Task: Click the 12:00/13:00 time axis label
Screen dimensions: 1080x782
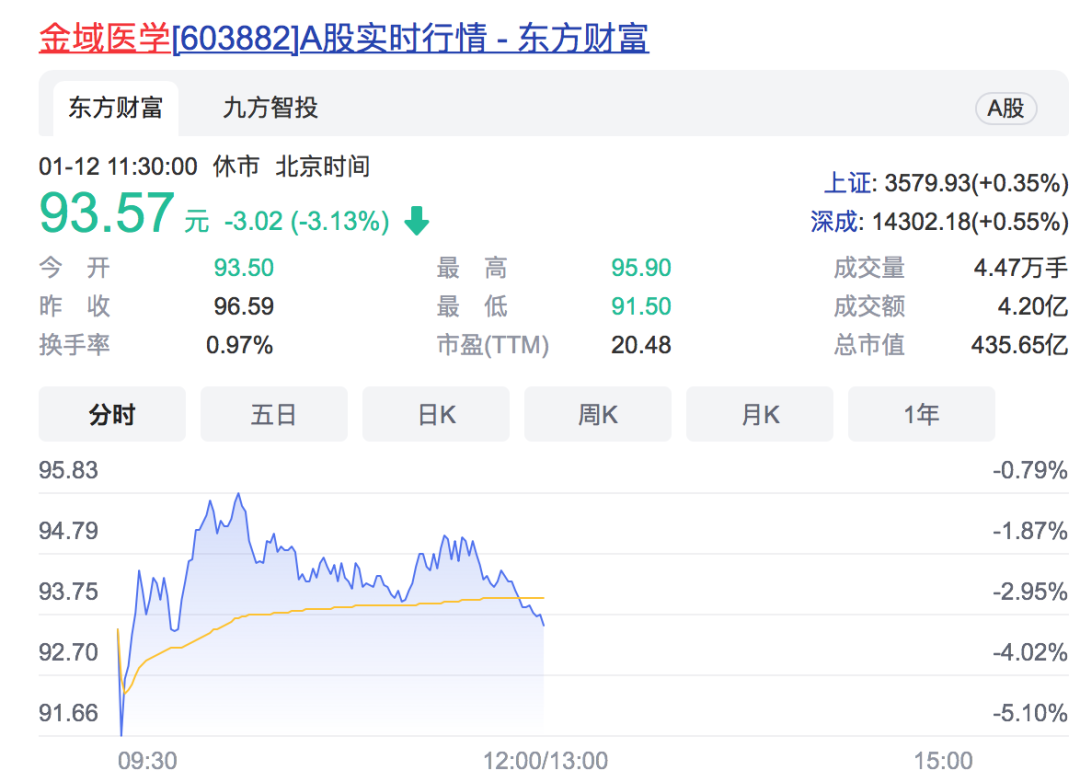Action: [x=545, y=761]
